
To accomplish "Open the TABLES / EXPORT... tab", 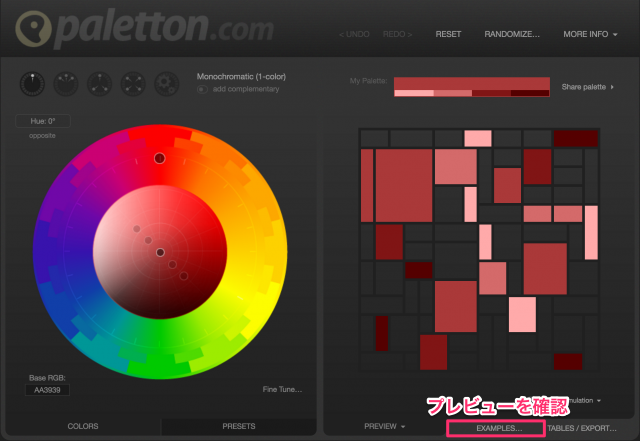I will pyautogui.click(x=582, y=428).
